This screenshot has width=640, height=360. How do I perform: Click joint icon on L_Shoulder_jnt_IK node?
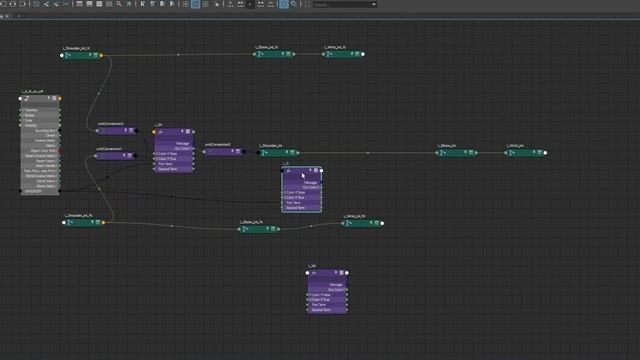(68, 55)
